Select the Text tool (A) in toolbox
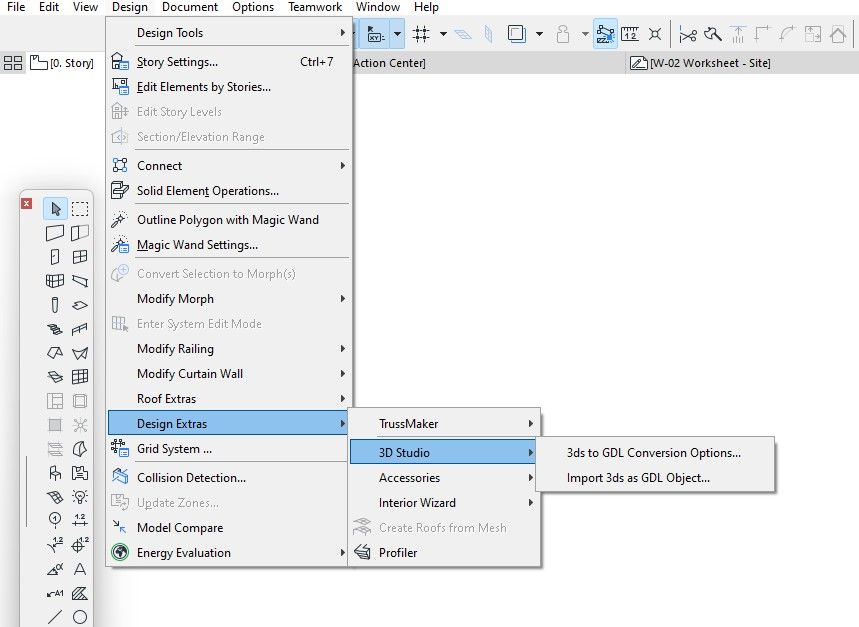 (x=80, y=569)
